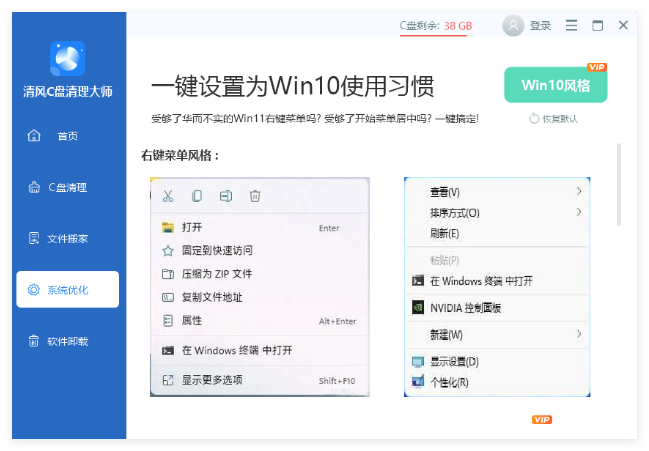Click the VIP badge on Win10风格 button
Image resolution: width=649 pixels, height=451 pixels.
(597, 67)
